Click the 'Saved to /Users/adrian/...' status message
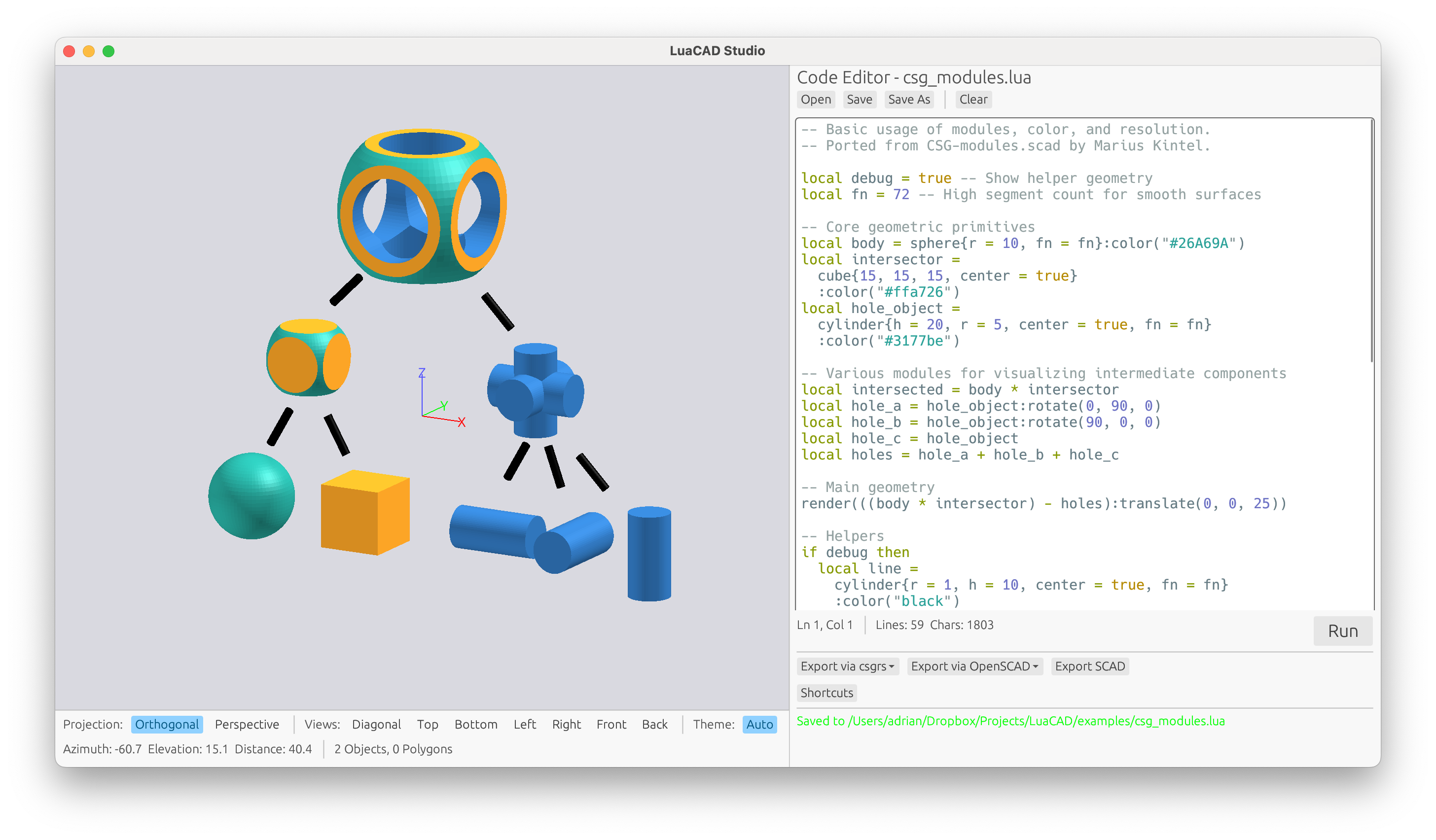Screen dimensions: 1436x840 (1010, 721)
